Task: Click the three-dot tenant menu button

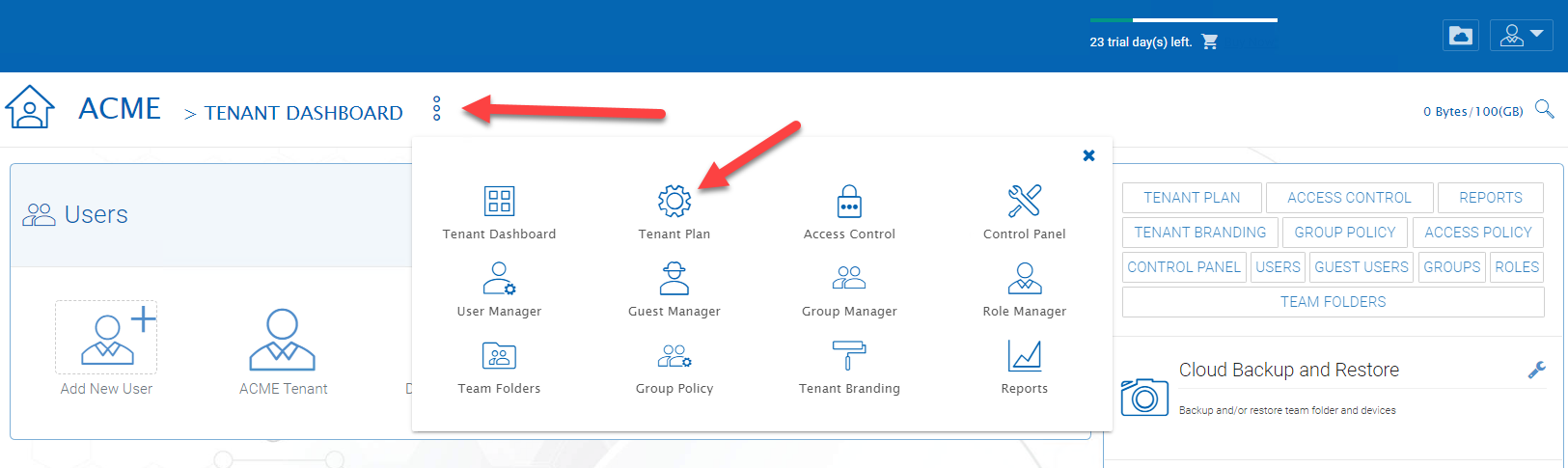Action: (437, 108)
